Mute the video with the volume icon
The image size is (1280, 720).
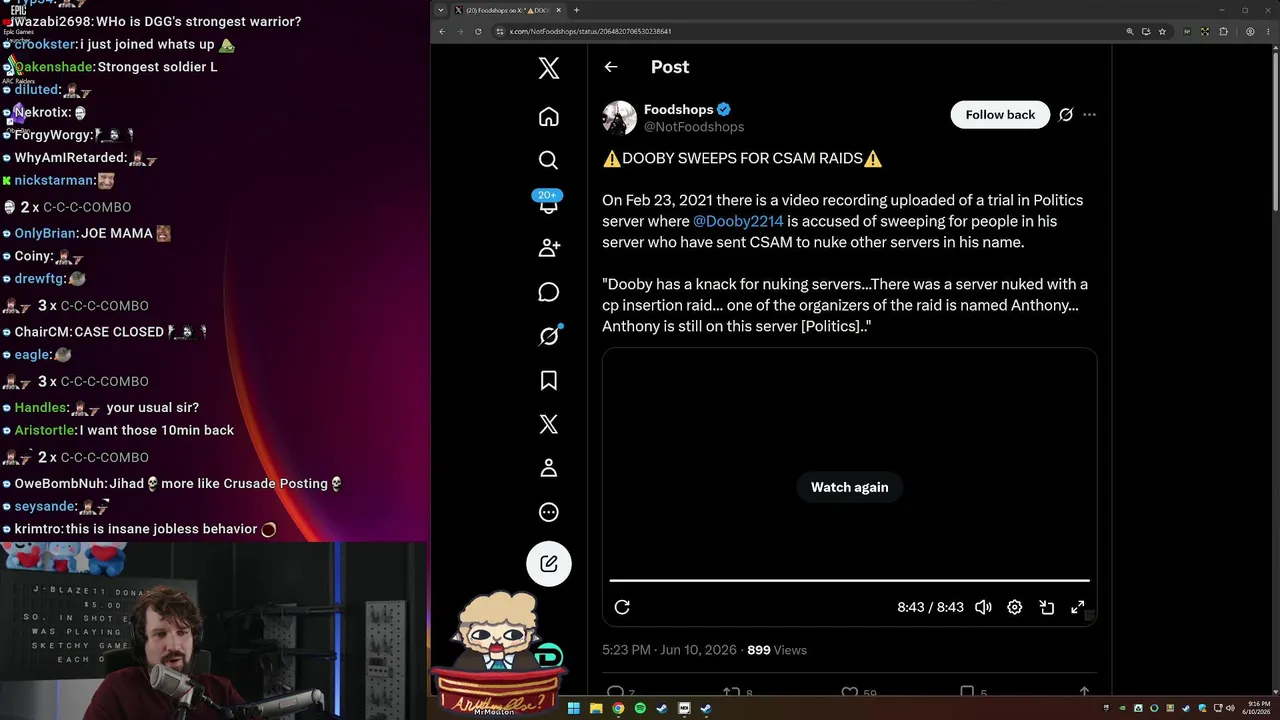point(983,607)
